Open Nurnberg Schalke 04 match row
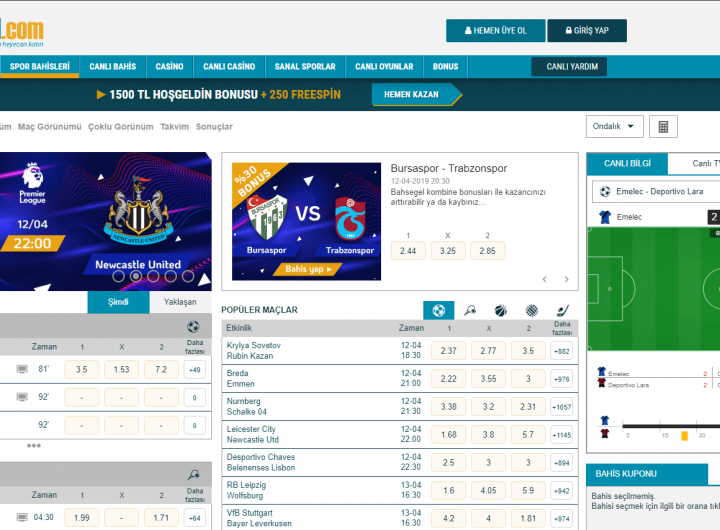The height and width of the screenshot is (530, 720). [x=399, y=406]
